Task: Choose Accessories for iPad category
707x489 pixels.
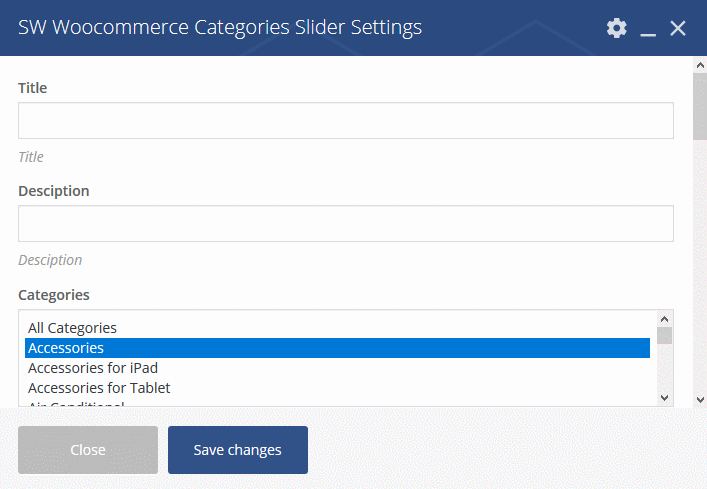Action: [337, 368]
